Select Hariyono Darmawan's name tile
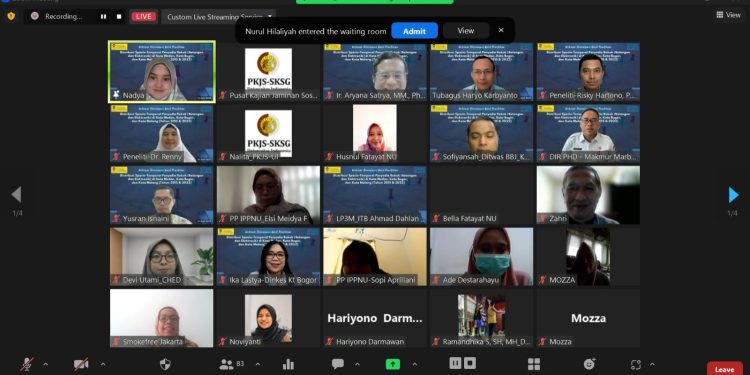This screenshot has width=750, height=375. (375, 318)
